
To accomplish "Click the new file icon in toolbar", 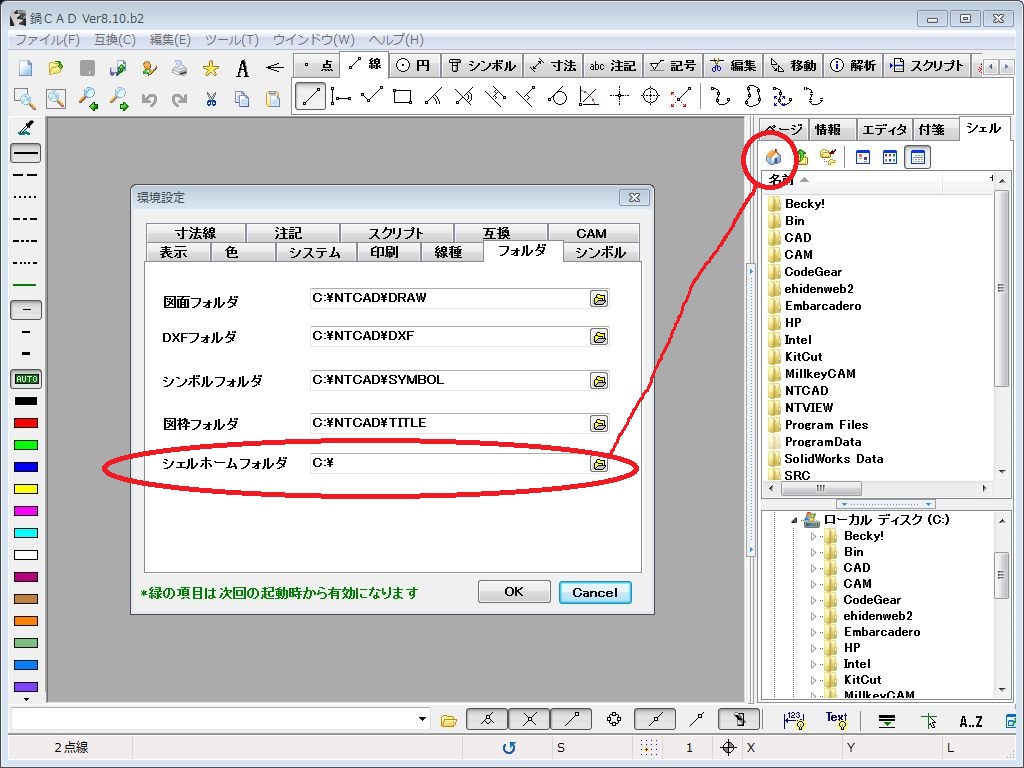I will [25, 67].
